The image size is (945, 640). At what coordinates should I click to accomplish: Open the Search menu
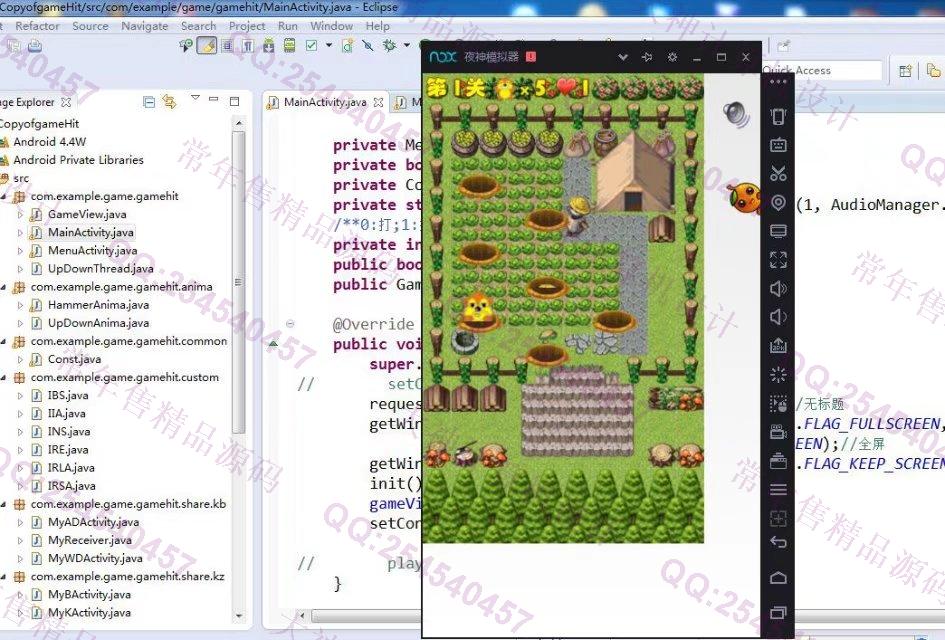point(198,26)
